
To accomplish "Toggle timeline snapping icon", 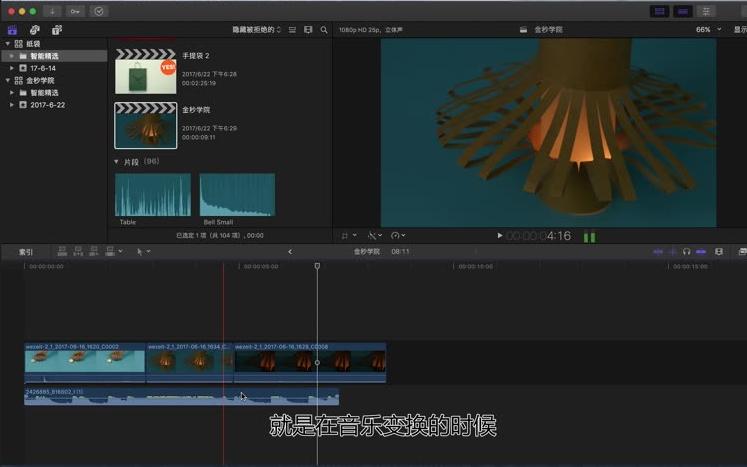I will pos(701,252).
